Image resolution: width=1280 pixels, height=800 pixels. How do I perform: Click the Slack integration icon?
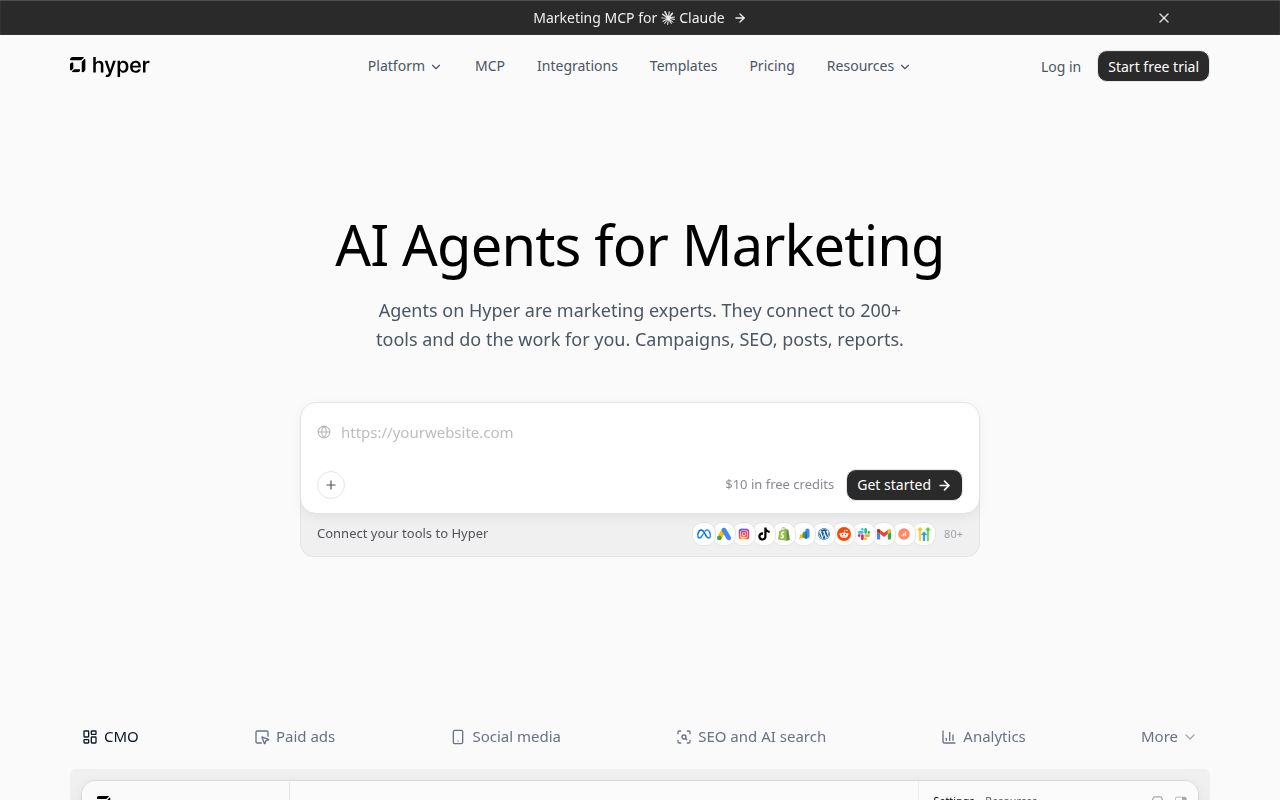point(864,534)
